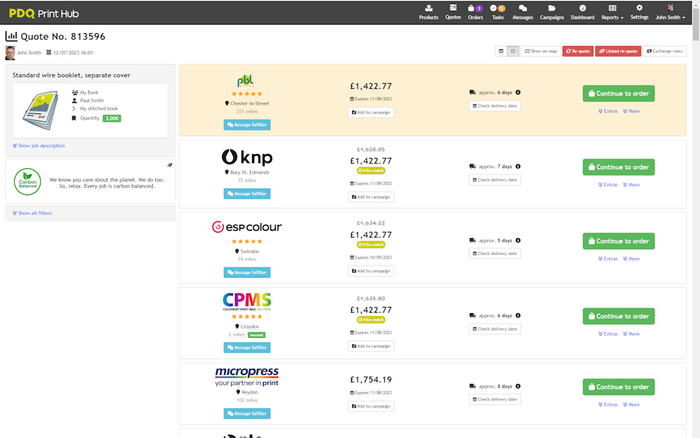Open Tasks in the top navigation
Screen dimensions: 700x438
pos(497,12)
